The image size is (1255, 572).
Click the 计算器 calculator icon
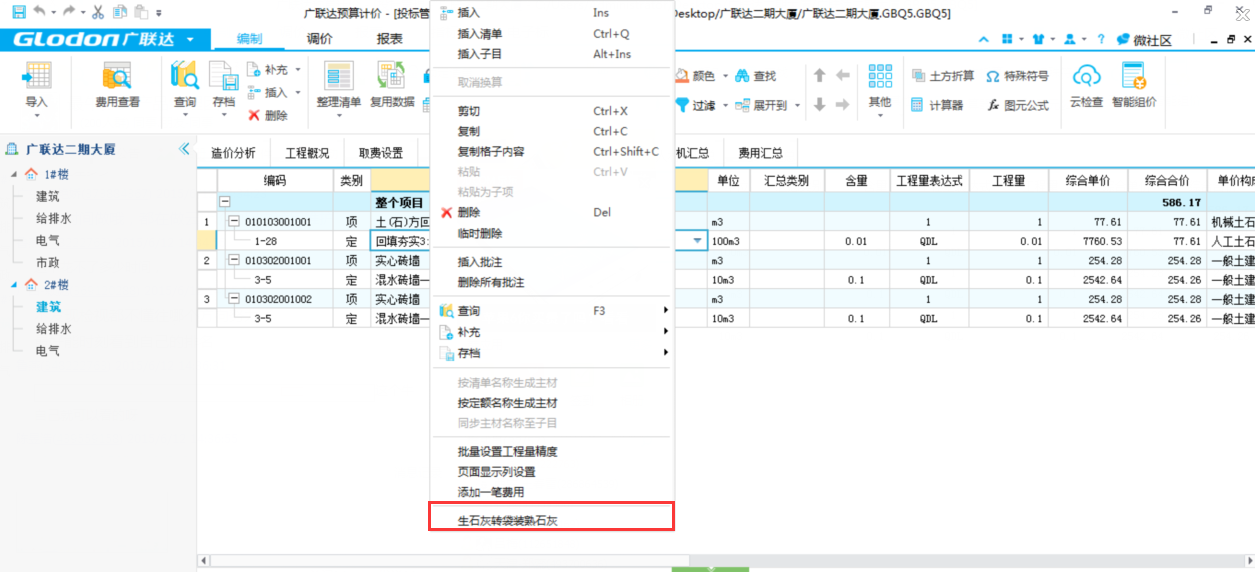coord(936,105)
